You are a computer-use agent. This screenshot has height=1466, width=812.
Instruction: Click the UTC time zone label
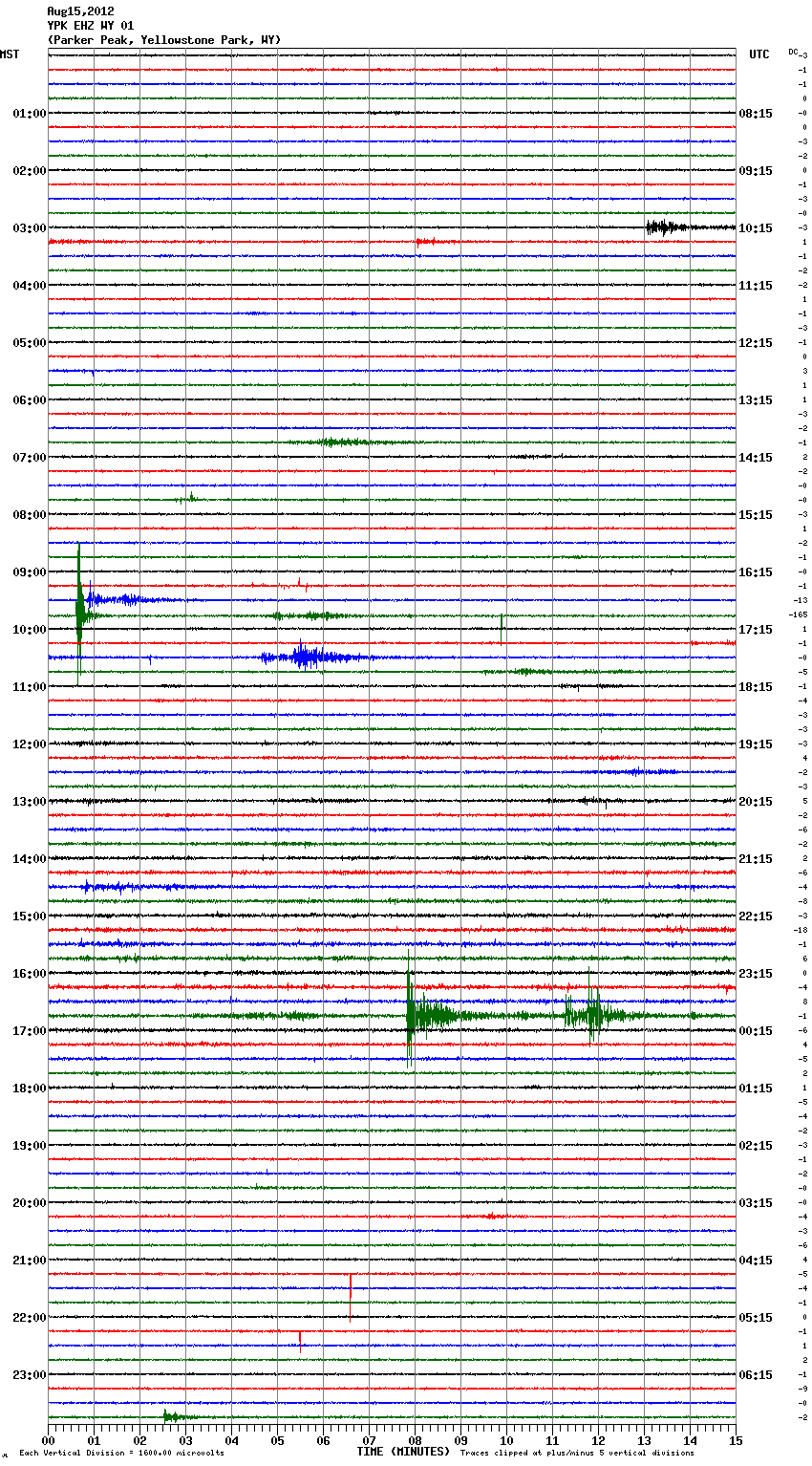click(759, 54)
